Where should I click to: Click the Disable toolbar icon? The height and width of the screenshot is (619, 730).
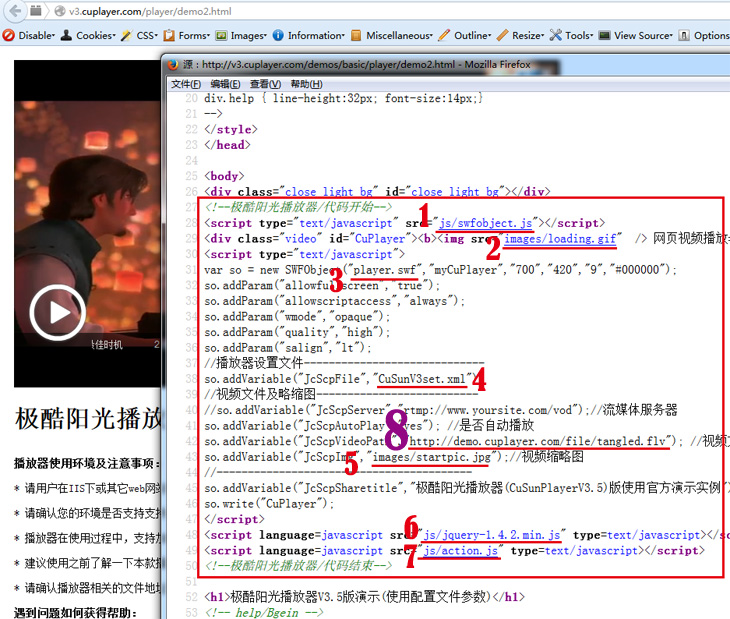click(x=8, y=35)
